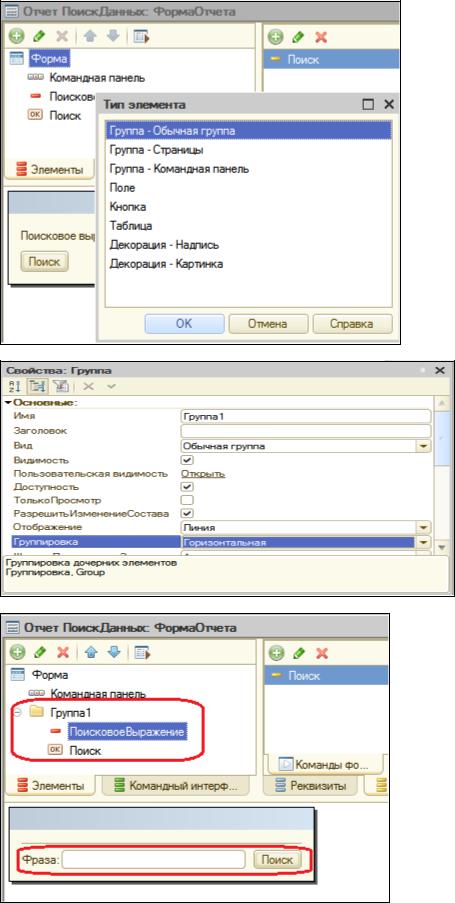Select Форма root node above Группа1 tree
Viewport: 455px width, 903px height.
(51, 674)
